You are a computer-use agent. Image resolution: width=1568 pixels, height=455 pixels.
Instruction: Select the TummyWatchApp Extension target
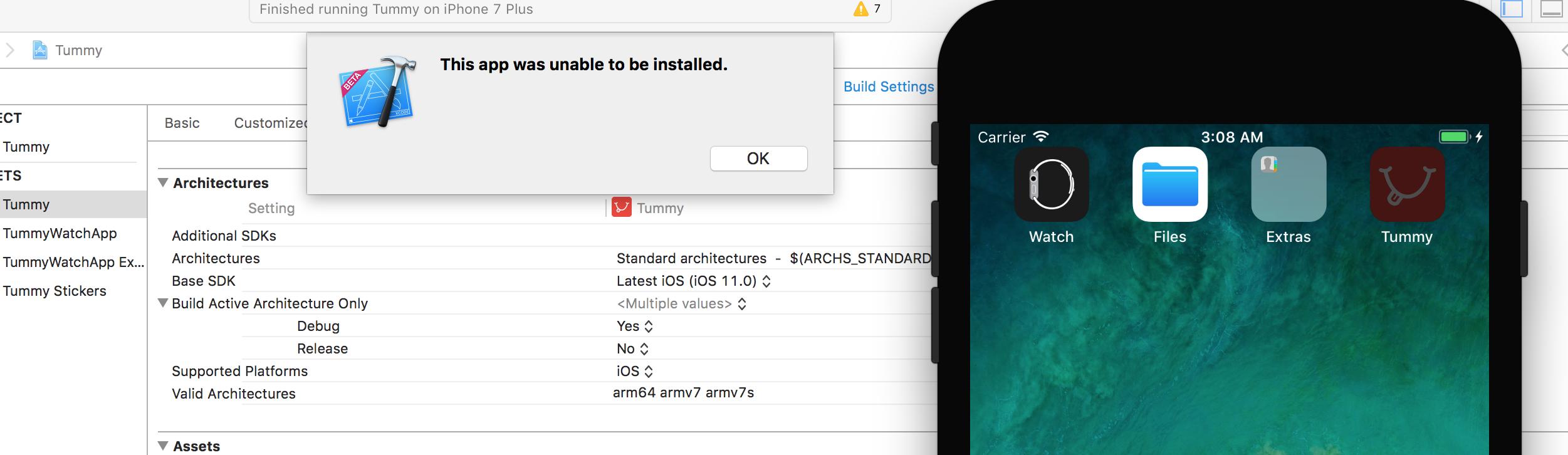click(73, 262)
